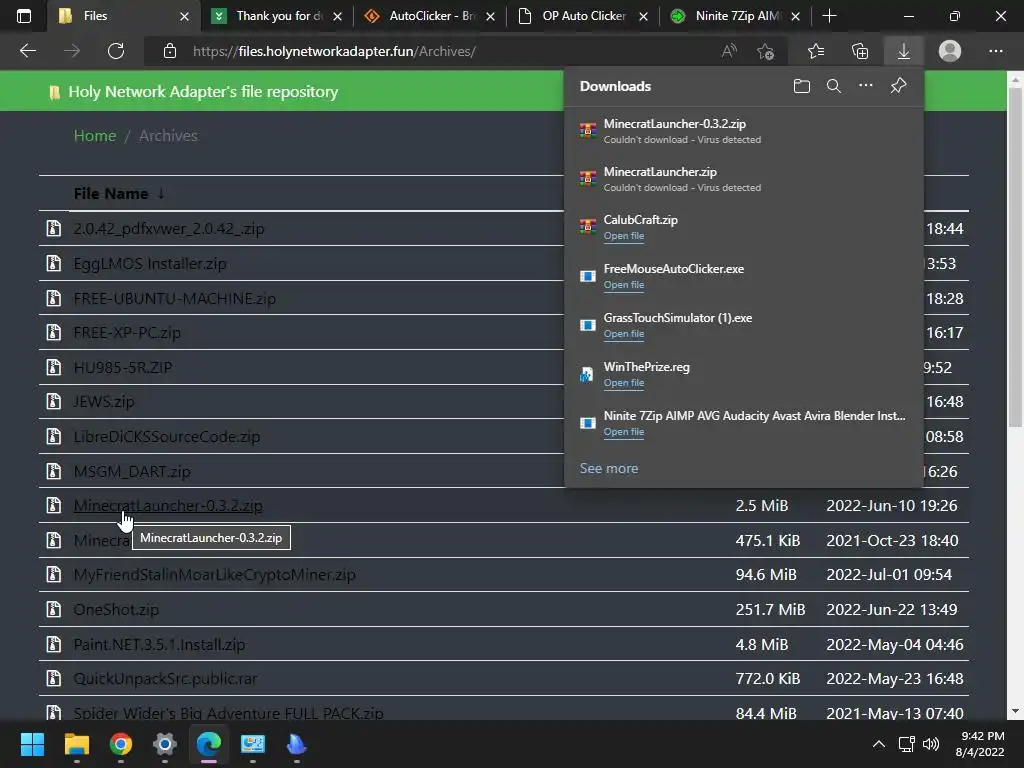Close the Files tab
This screenshot has height=768, width=1024.
point(185,16)
